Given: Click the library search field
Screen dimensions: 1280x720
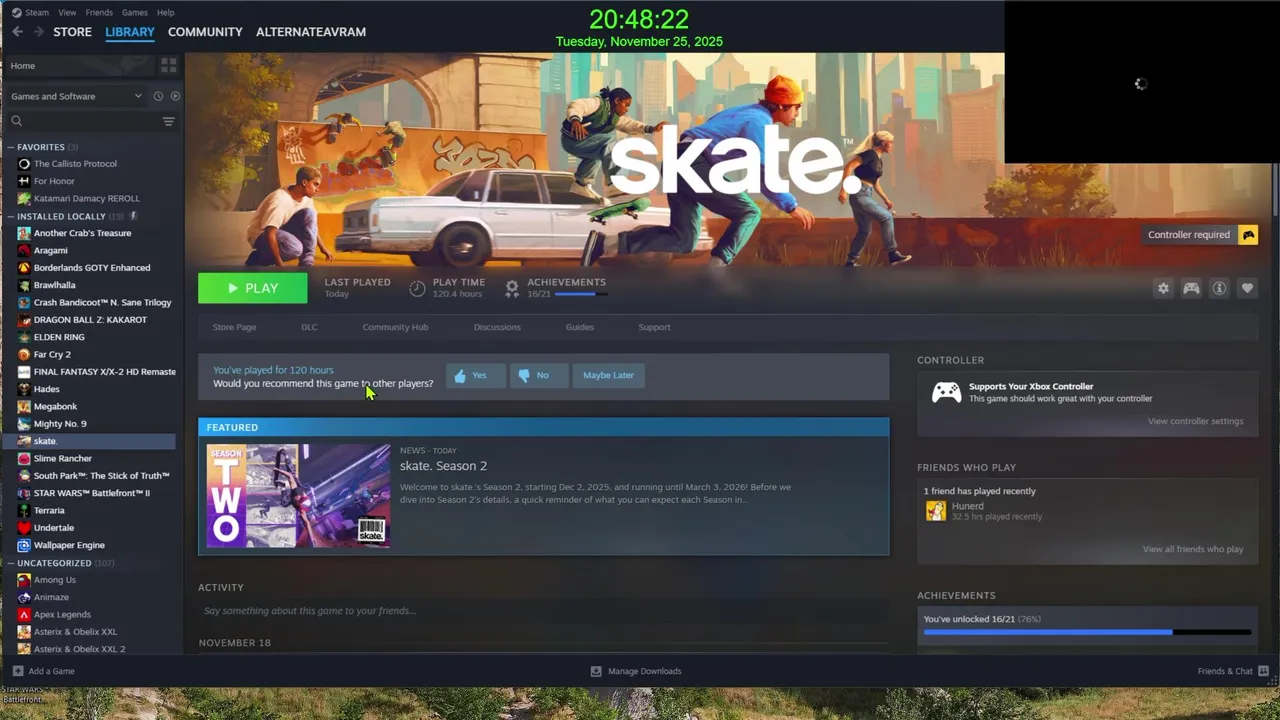Looking at the screenshot, I should click(x=90, y=121).
